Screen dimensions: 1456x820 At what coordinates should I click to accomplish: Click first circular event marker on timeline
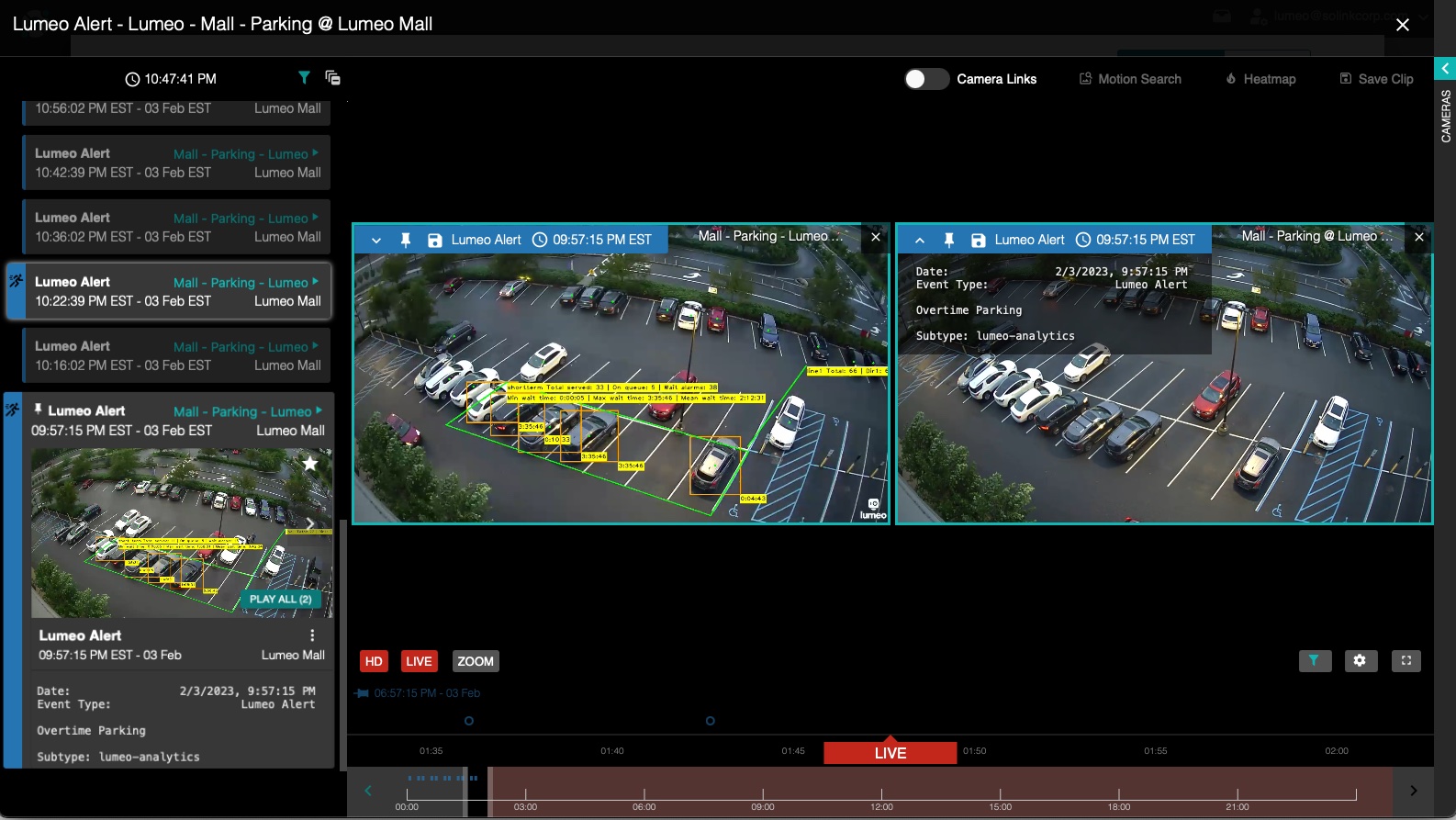pos(469,721)
